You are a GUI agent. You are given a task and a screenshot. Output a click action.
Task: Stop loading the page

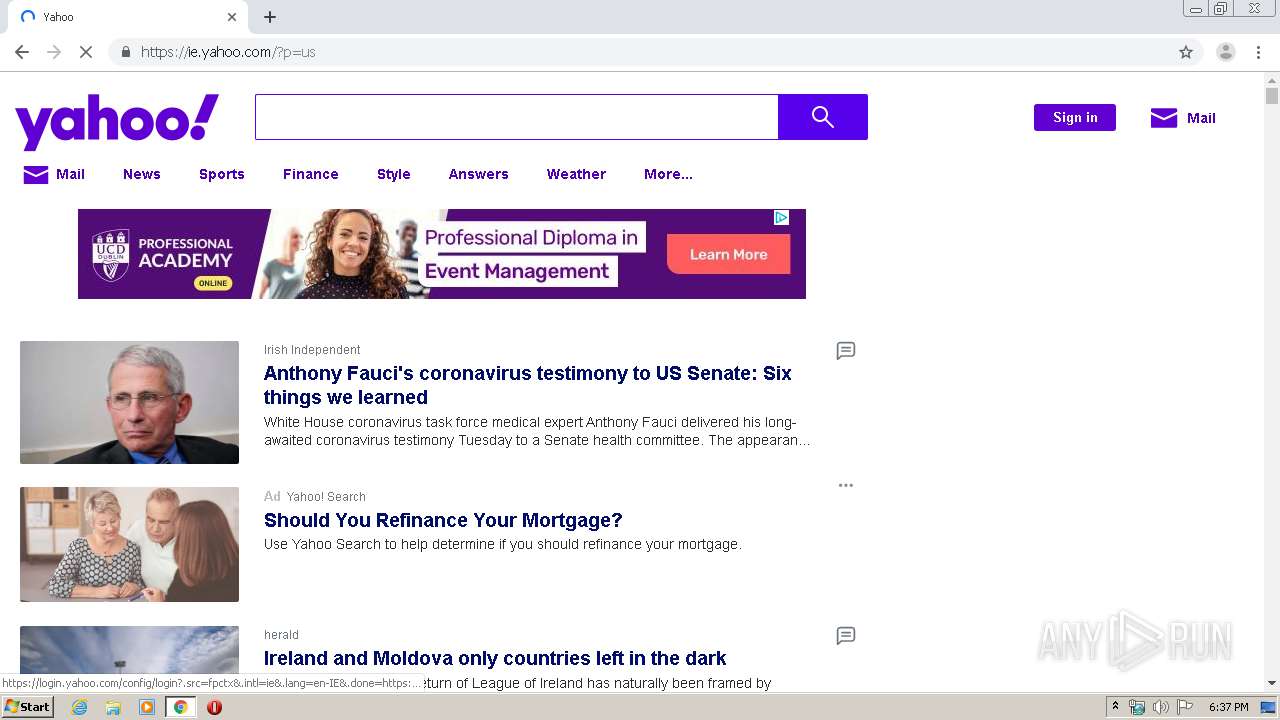[x=86, y=52]
